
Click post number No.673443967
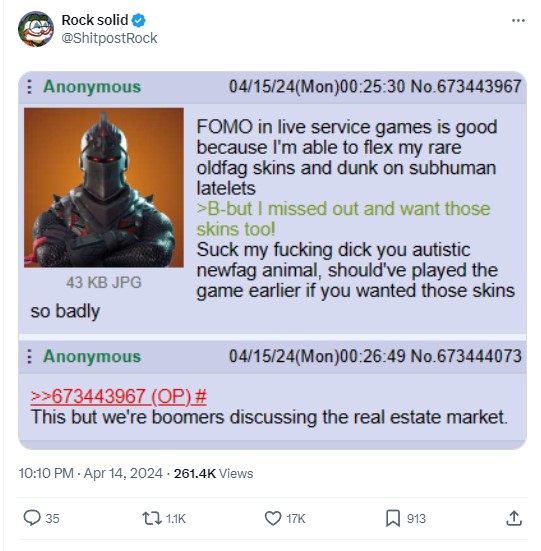click(466, 86)
